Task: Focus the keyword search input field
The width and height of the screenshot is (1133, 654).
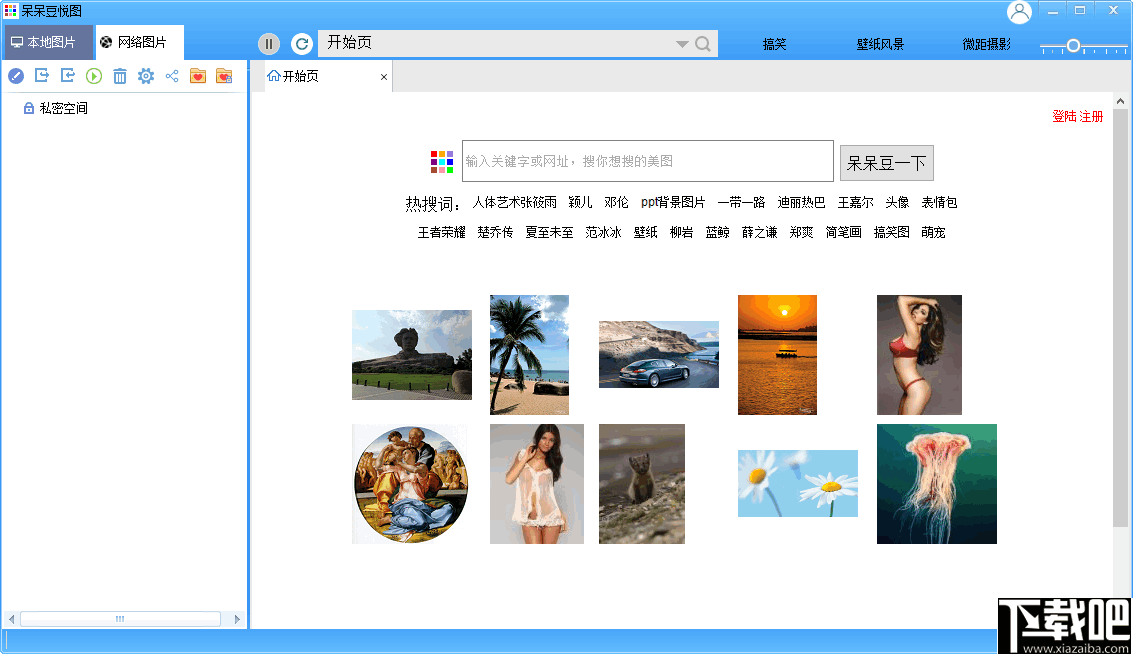Action: pos(647,161)
